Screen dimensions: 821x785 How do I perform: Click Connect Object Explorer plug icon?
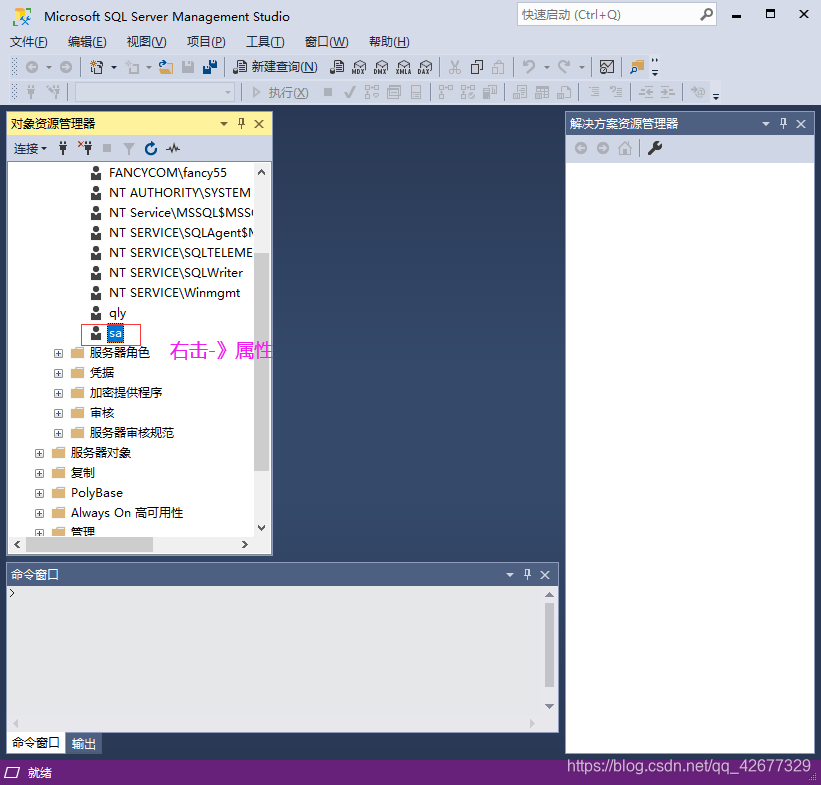pyautogui.click(x=63, y=149)
